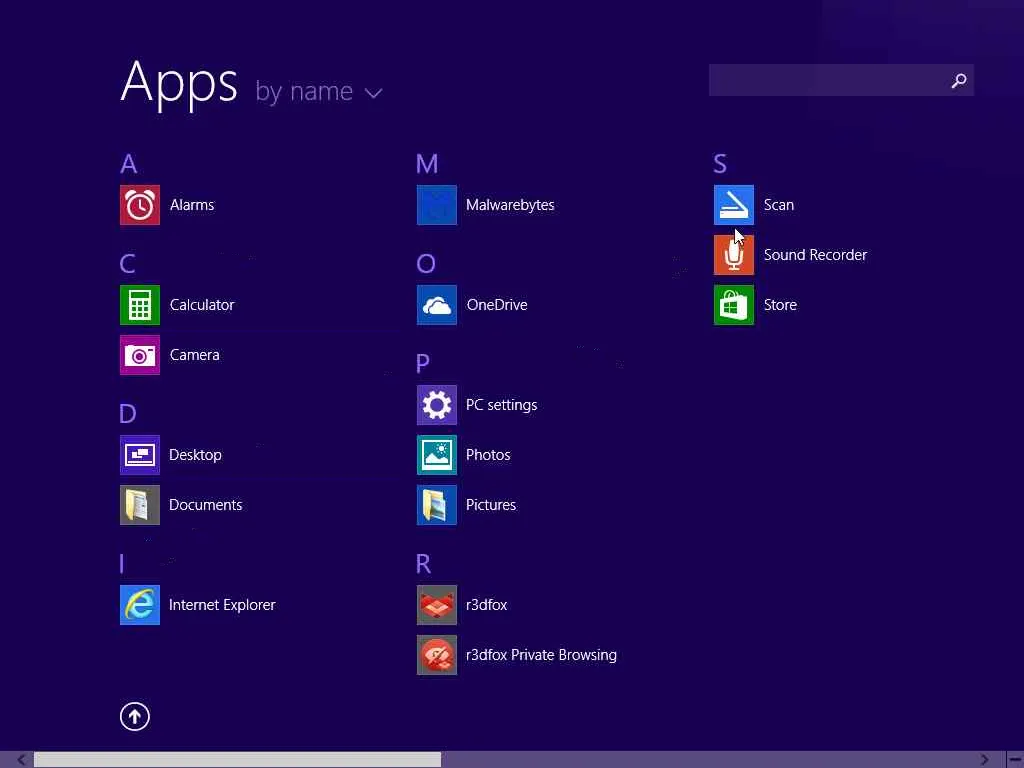Click the search magnifier icon
This screenshot has width=1024, height=768.
tap(959, 80)
